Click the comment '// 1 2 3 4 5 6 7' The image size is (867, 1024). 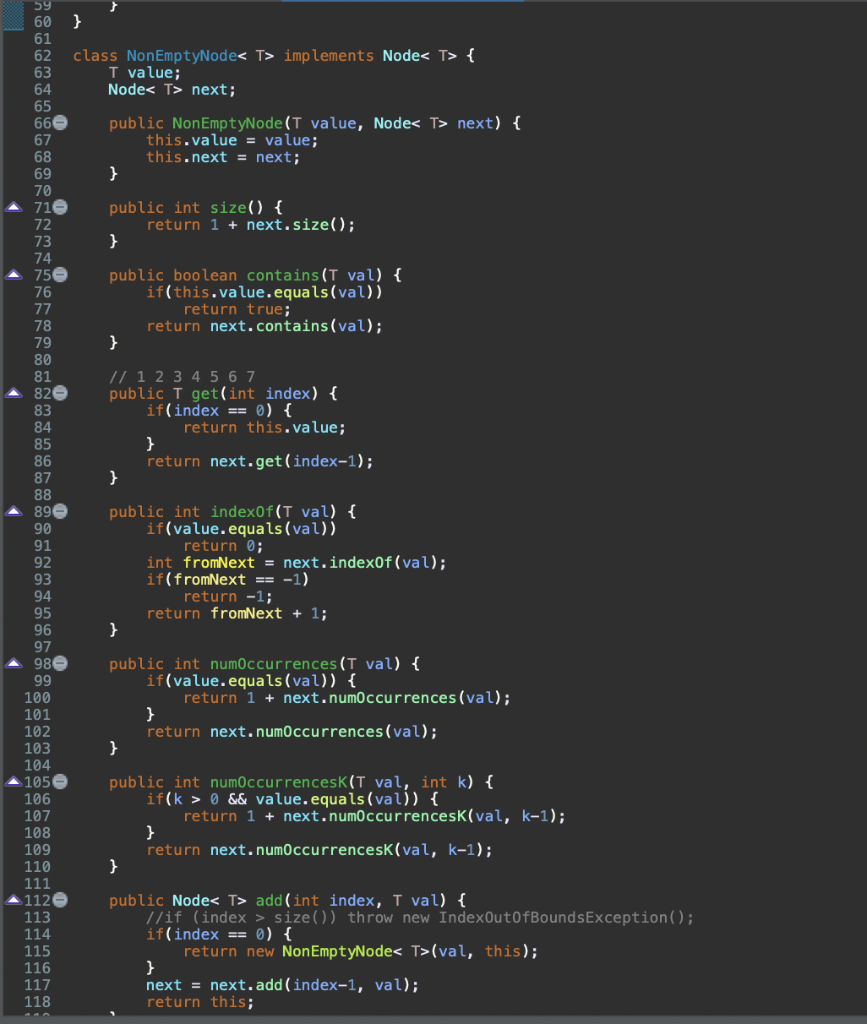pos(182,377)
